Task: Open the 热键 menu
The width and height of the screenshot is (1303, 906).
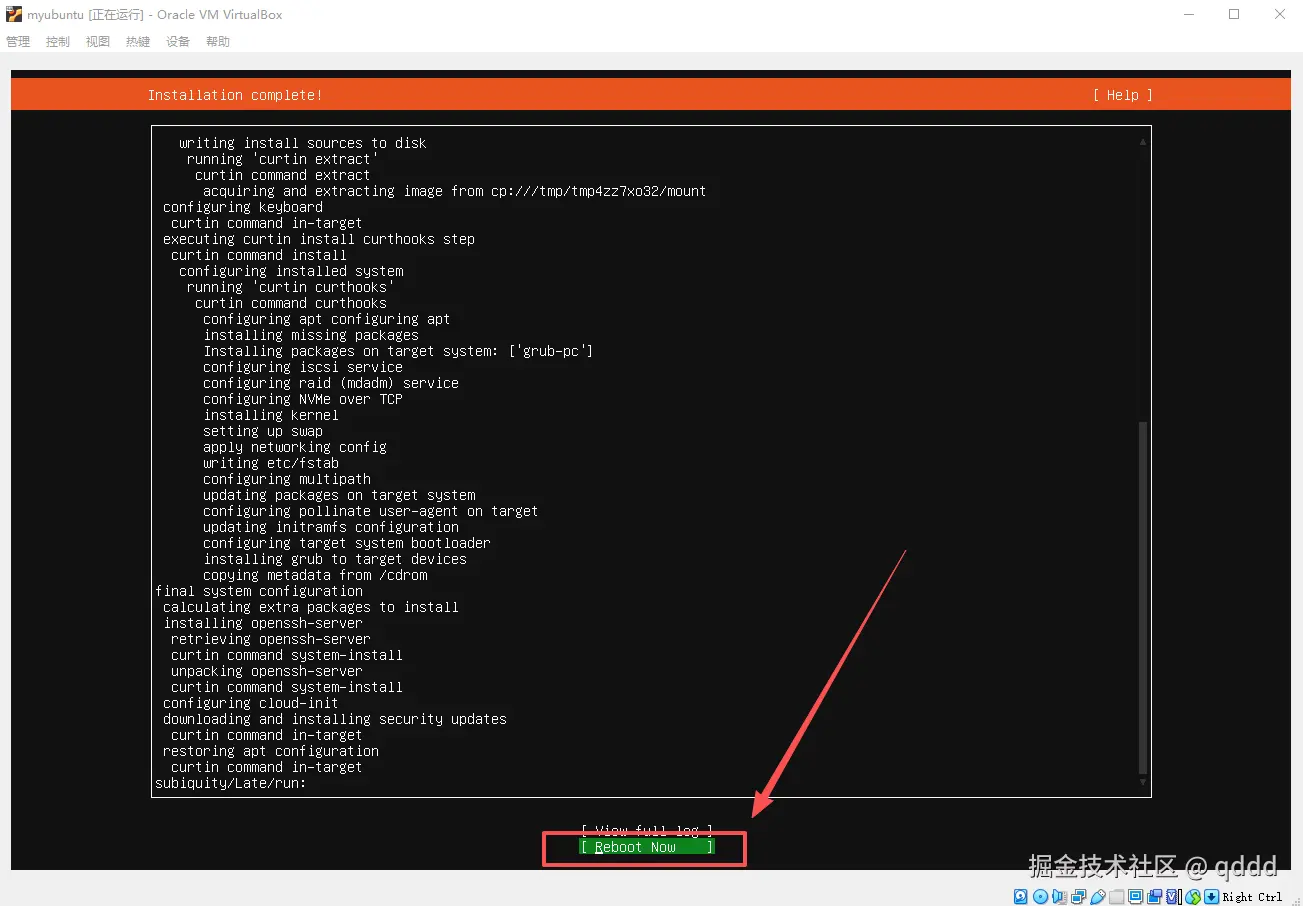Action: click(138, 42)
